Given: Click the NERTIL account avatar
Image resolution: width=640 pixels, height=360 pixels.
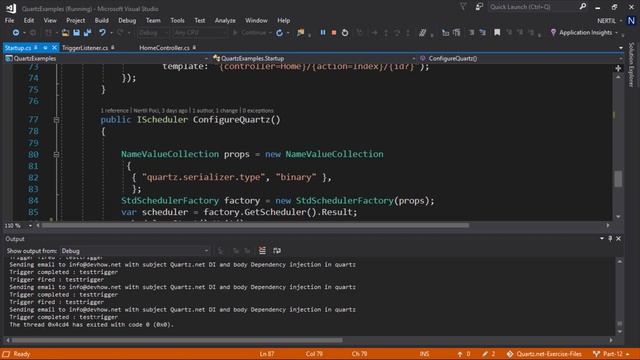Looking at the screenshot, I should click(631, 20).
